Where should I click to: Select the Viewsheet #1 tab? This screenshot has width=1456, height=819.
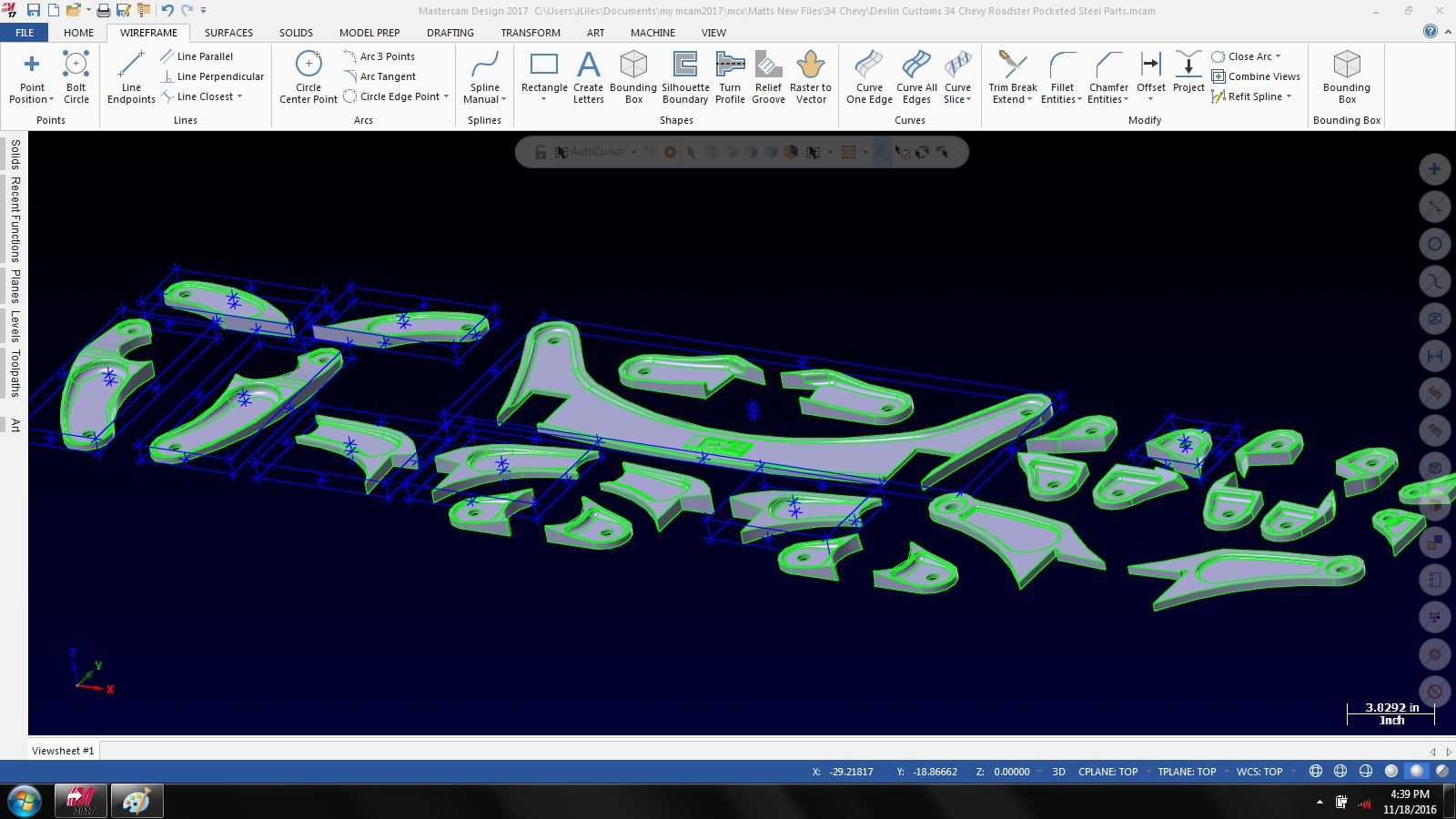coord(63,751)
